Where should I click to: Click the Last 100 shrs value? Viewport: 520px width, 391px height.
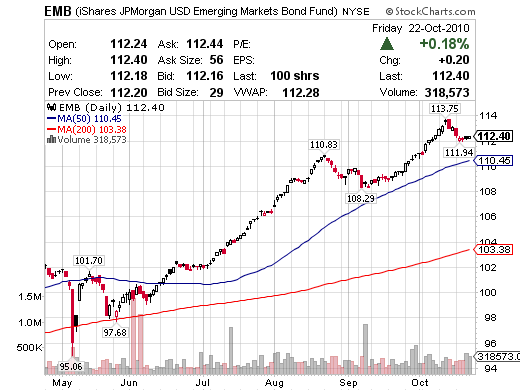pyautogui.click(x=295, y=76)
